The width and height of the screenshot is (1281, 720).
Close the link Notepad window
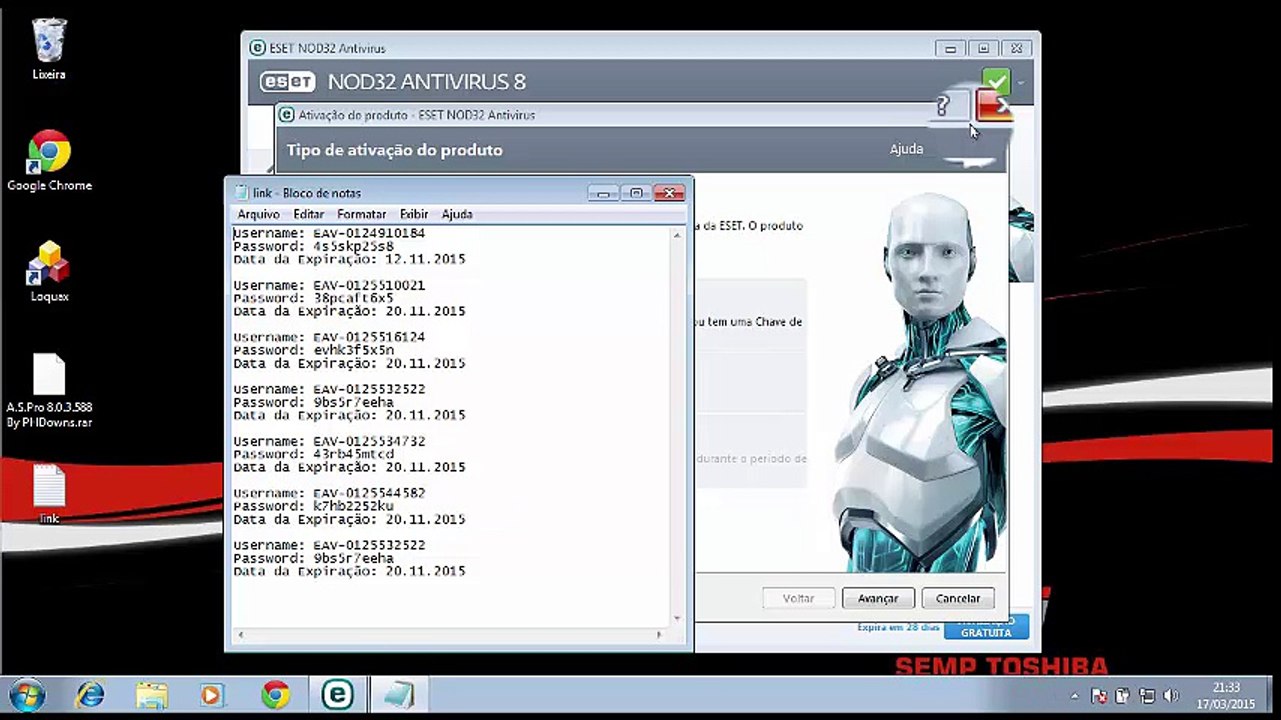point(669,193)
